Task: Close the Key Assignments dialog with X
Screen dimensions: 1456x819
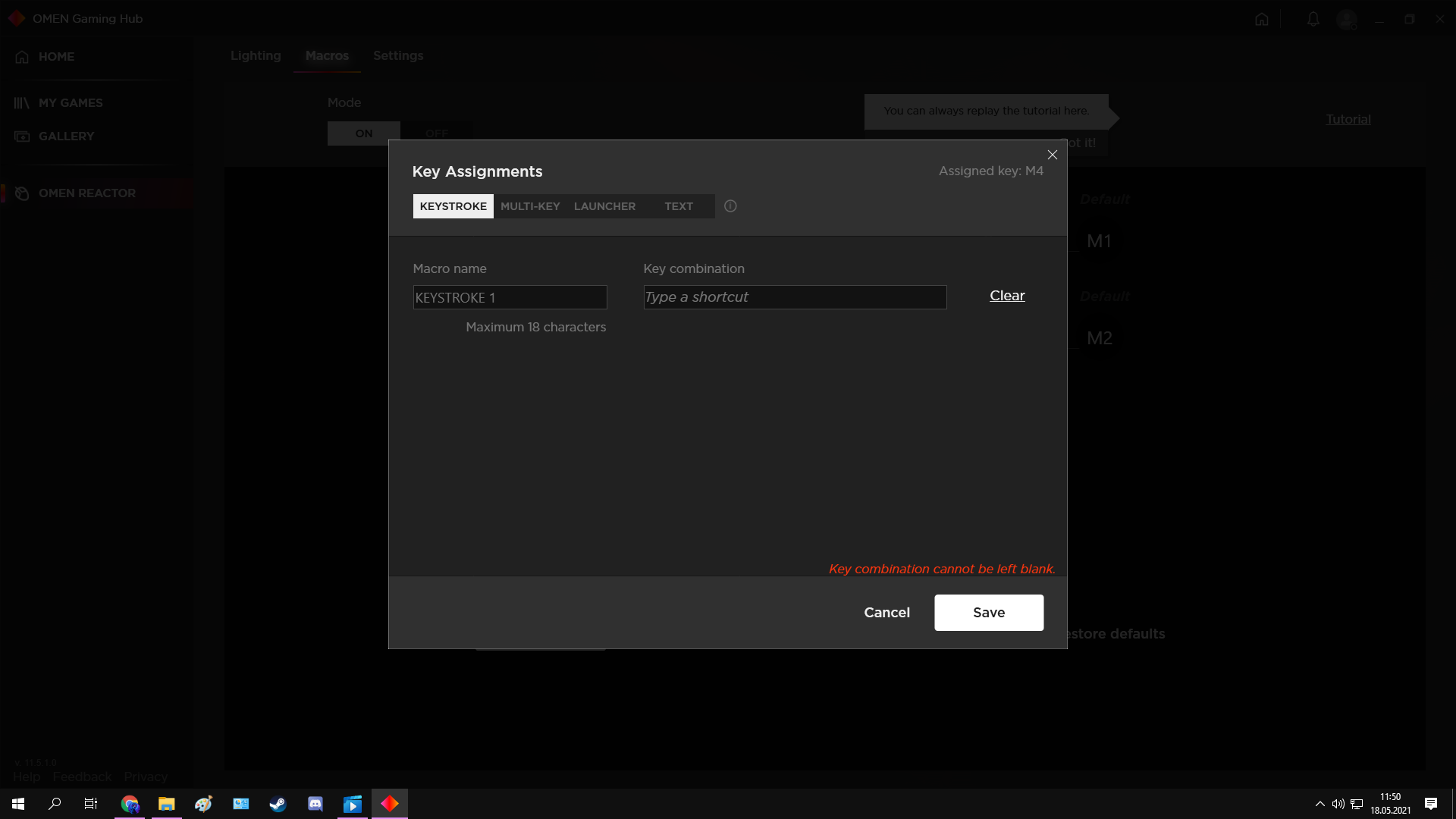Action: tap(1052, 155)
